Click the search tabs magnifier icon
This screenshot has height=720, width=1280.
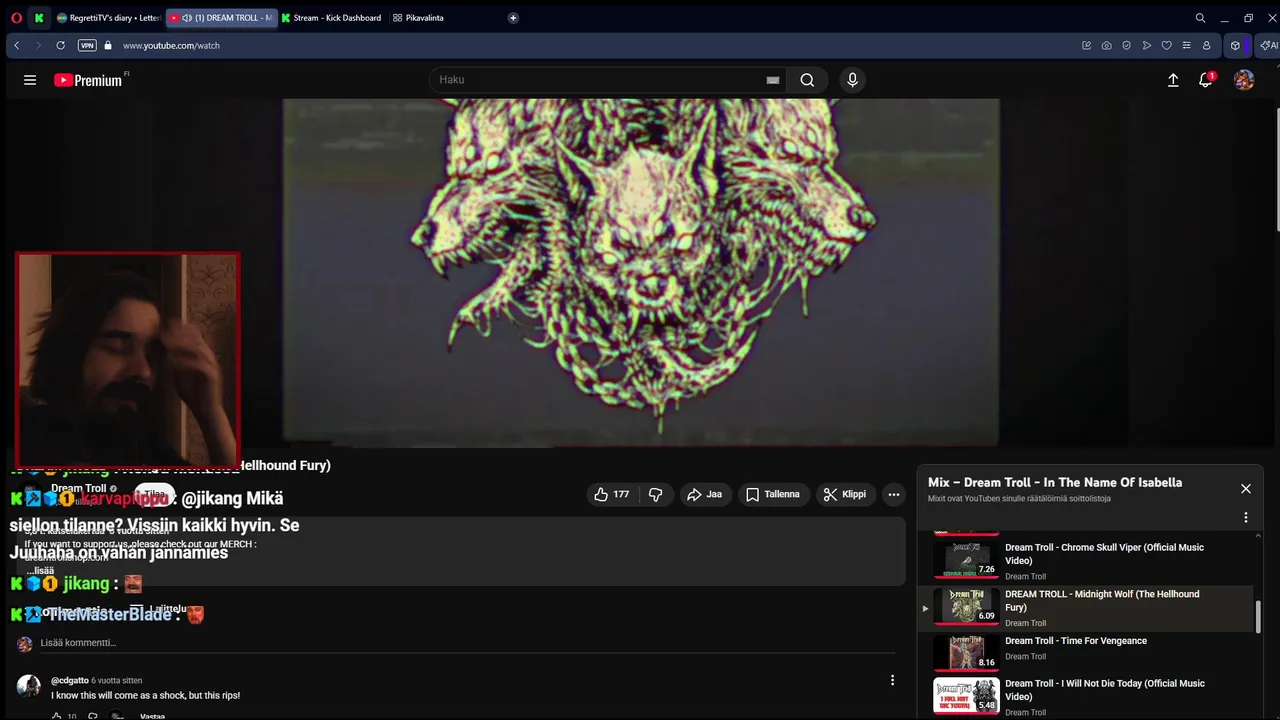[1200, 18]
